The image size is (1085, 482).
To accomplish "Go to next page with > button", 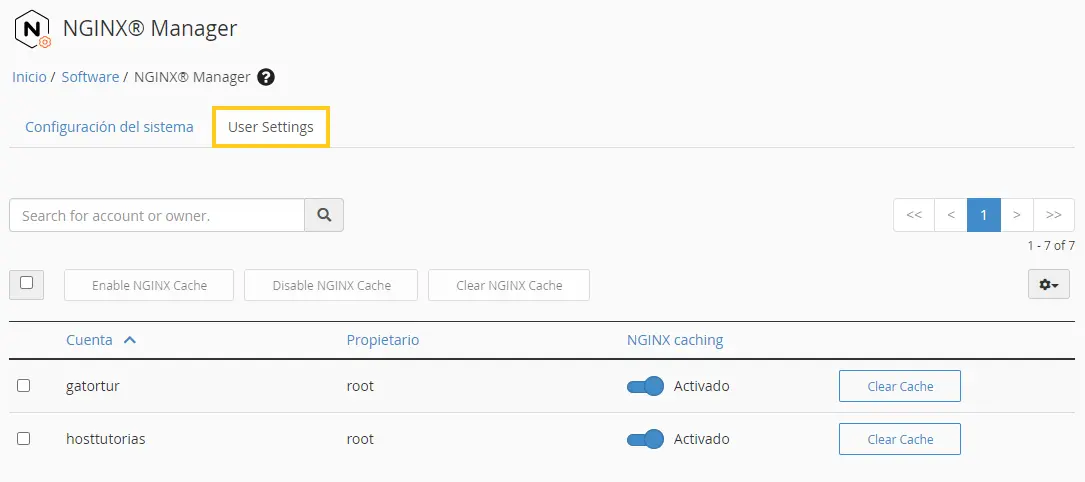I will point(1016,215).
